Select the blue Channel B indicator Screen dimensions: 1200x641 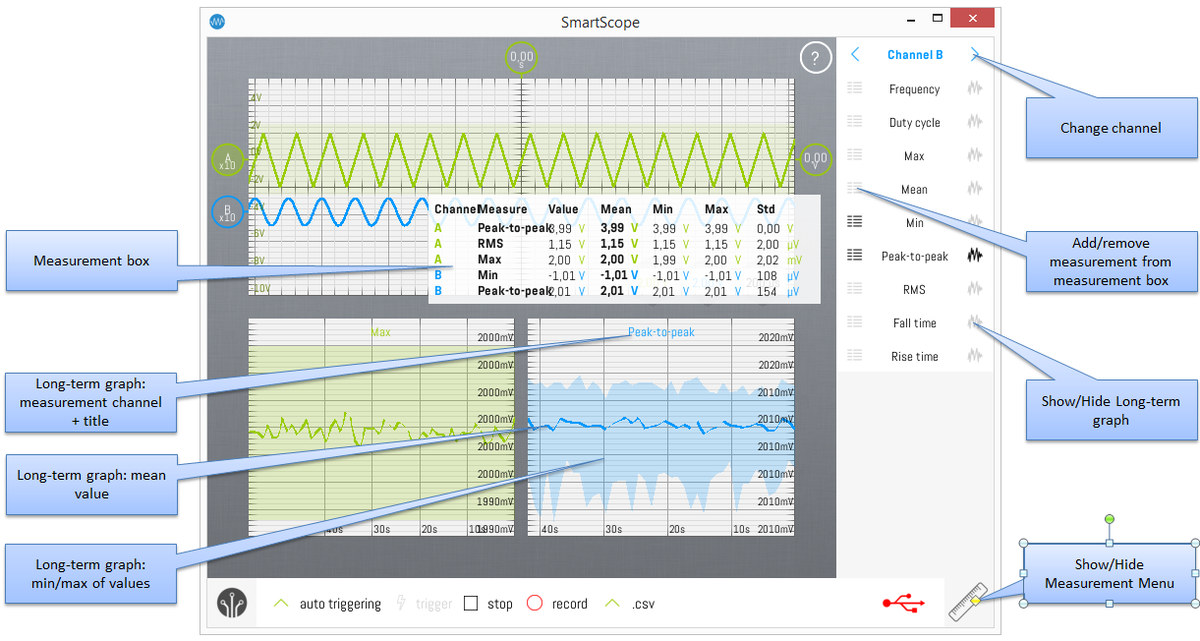(228, 212)
